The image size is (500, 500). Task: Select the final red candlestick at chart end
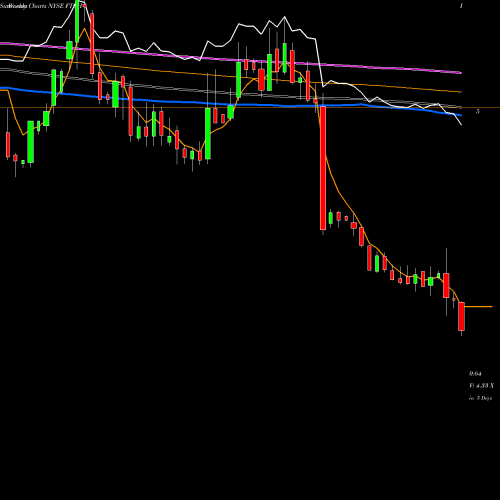click(x=461, y=316)
